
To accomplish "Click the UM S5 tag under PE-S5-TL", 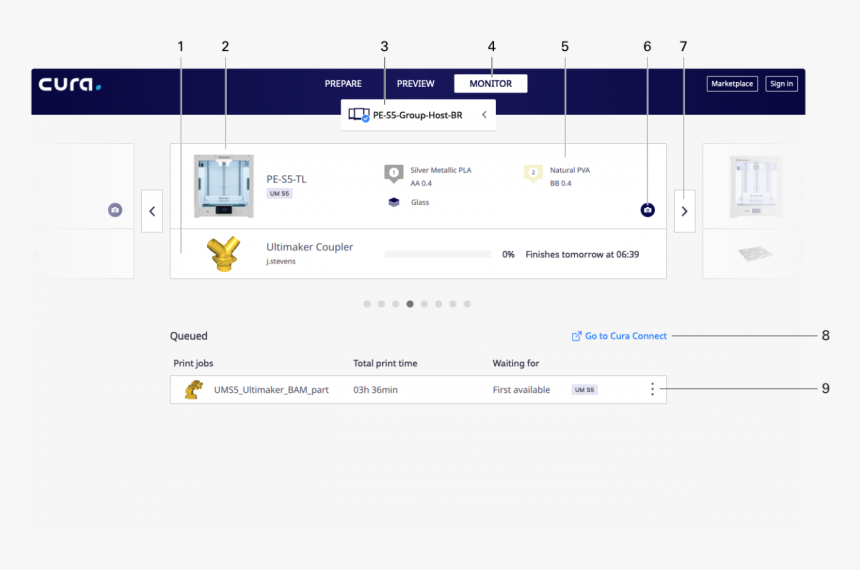I will [279, 193].
